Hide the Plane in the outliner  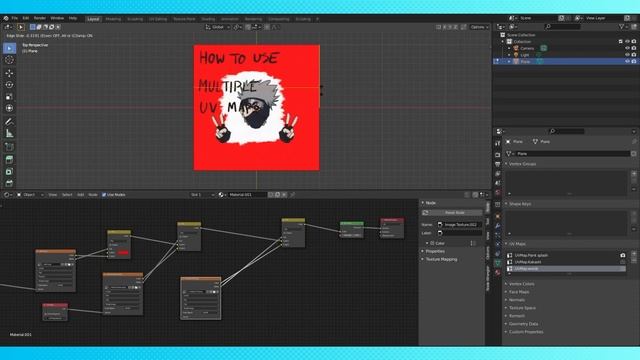tap(627, 61)
